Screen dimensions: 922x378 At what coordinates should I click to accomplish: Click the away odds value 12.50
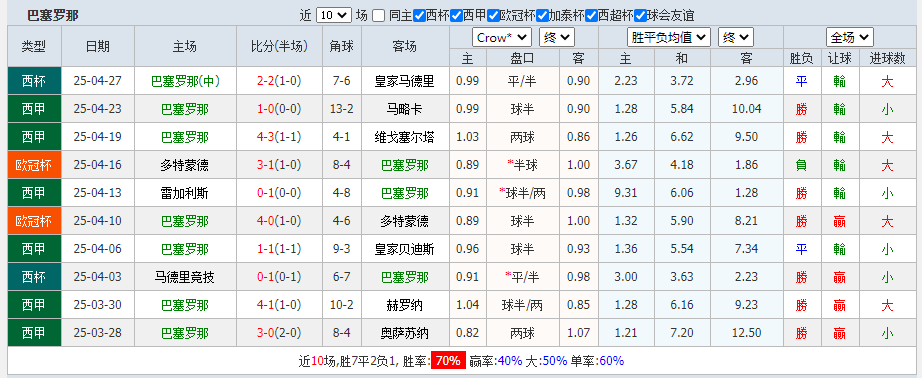tap(747, 333)
